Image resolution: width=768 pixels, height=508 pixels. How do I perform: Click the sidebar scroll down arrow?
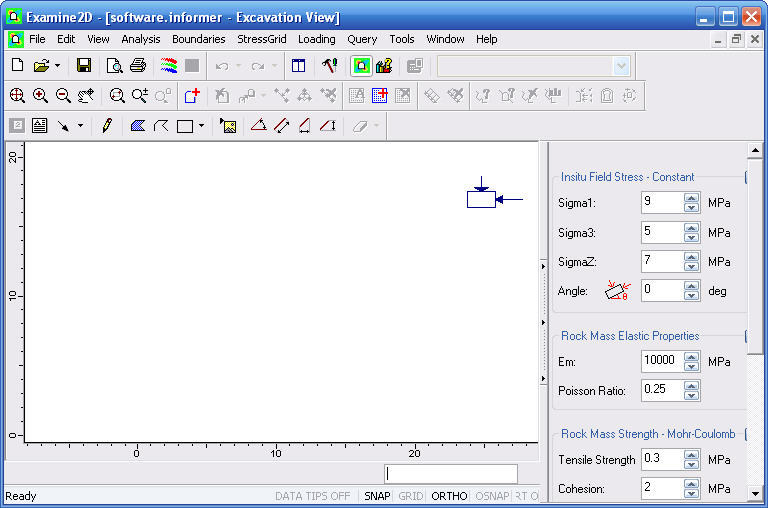pyautogui.click(x=755, y=494)
